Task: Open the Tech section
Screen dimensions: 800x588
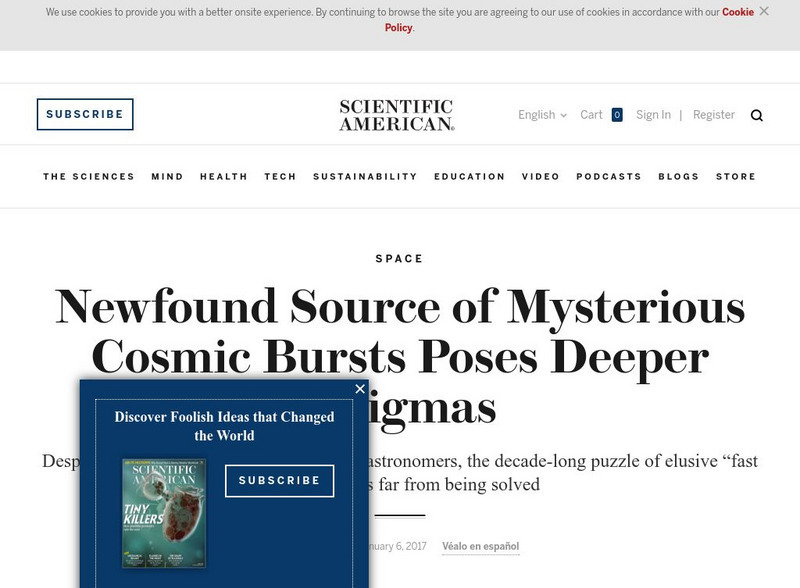Action: pos(280,177)
